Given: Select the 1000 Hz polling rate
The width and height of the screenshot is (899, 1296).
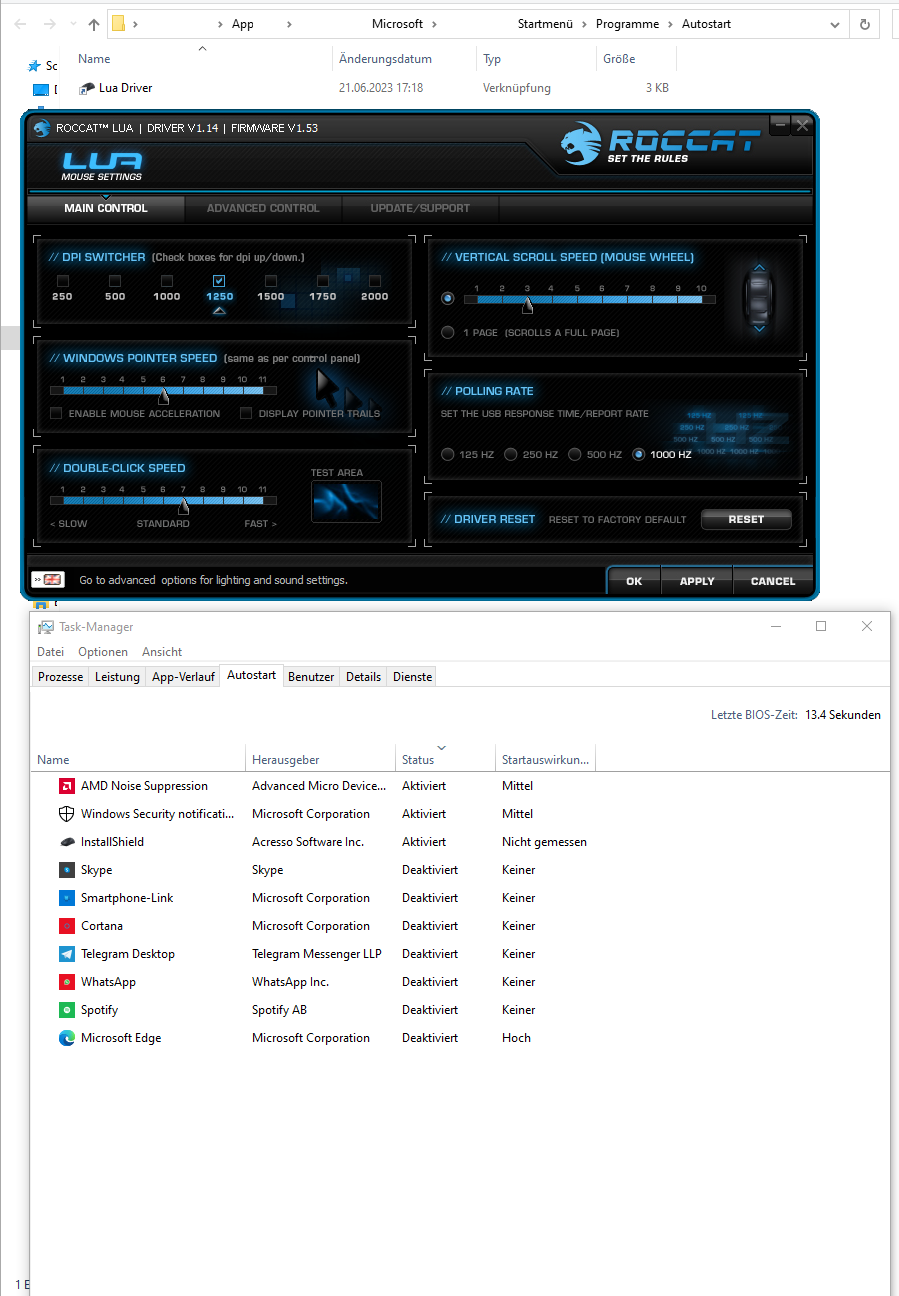Looking at the screenshot, I should pos(639,454).
